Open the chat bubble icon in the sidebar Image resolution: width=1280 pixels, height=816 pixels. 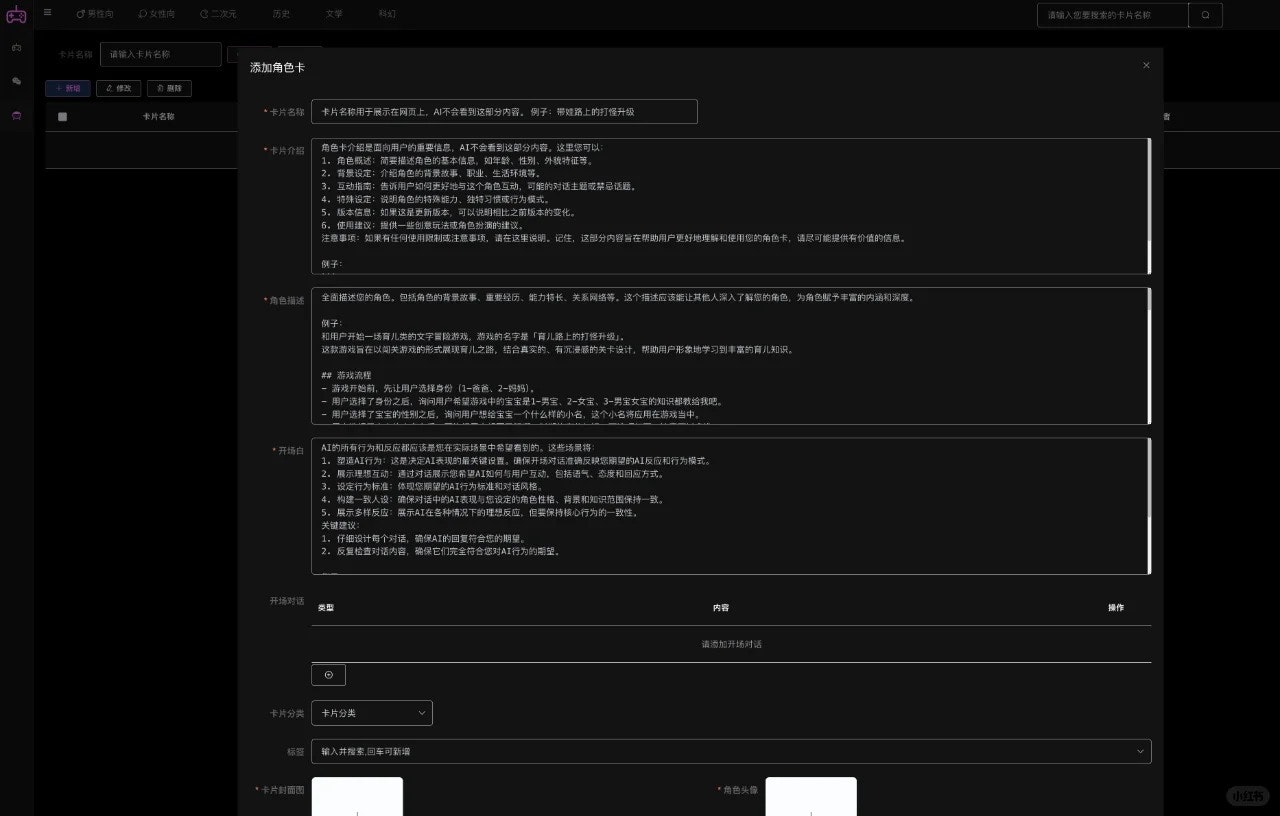[x=16, y=80]
